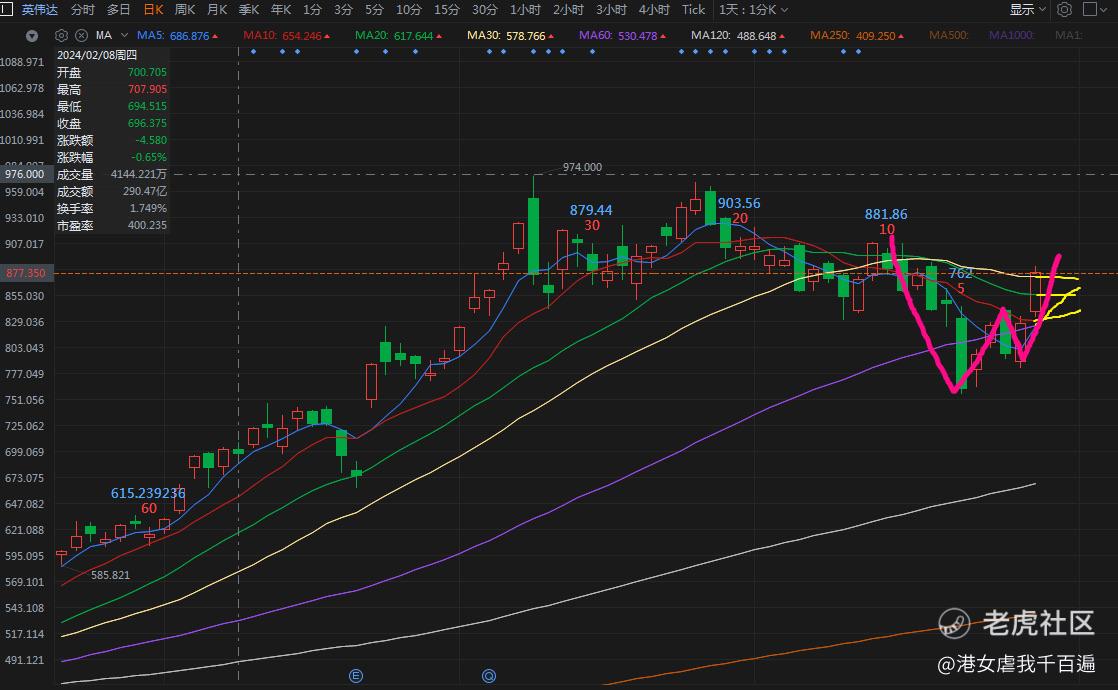Click the 615.239236 annotation label
This screenshot has height=690, width=1118.
[148, 493]
